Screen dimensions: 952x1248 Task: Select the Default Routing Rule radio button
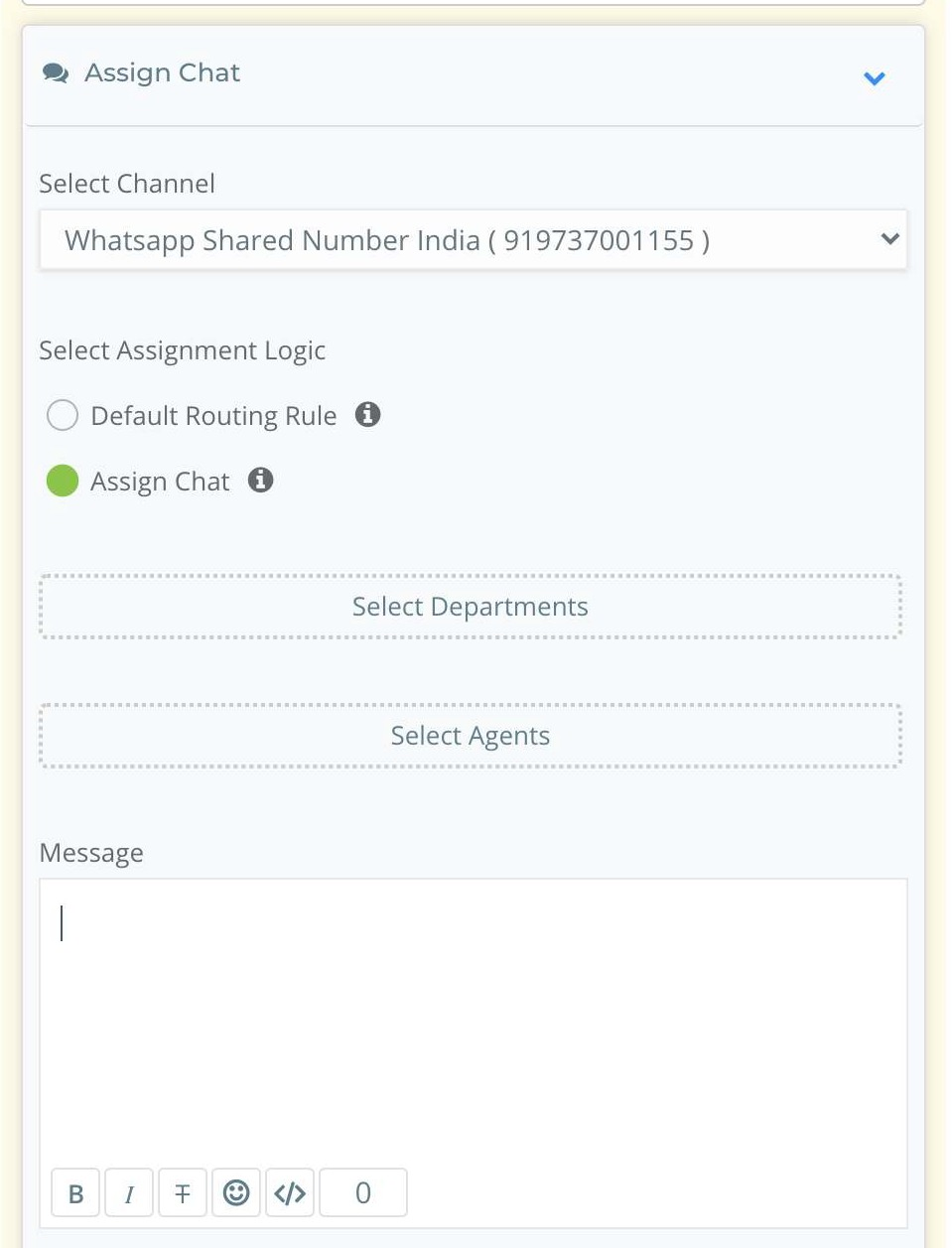point(63,415)
